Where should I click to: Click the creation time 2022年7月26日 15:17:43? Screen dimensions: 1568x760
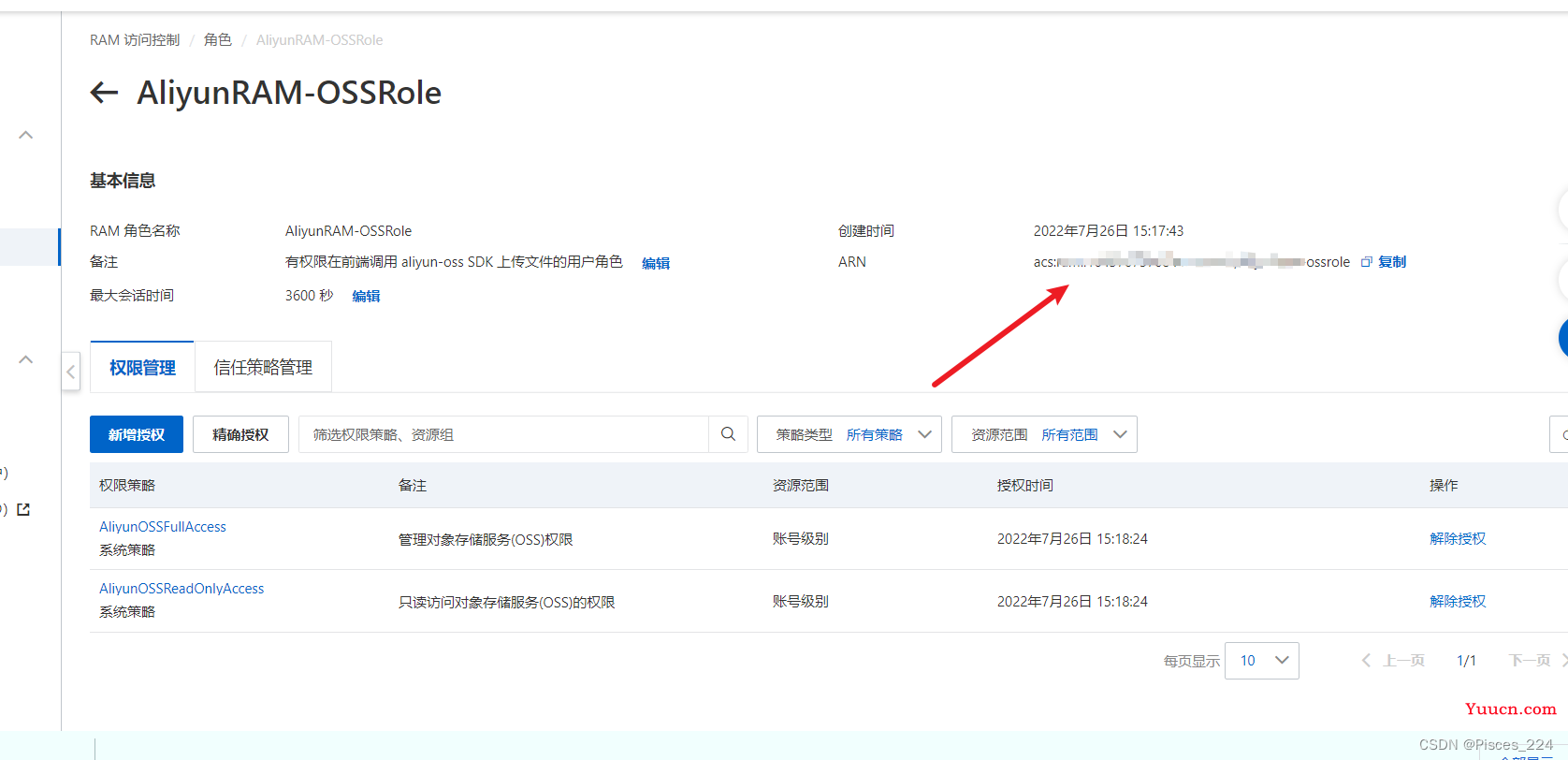click(x=1109, y=231)
